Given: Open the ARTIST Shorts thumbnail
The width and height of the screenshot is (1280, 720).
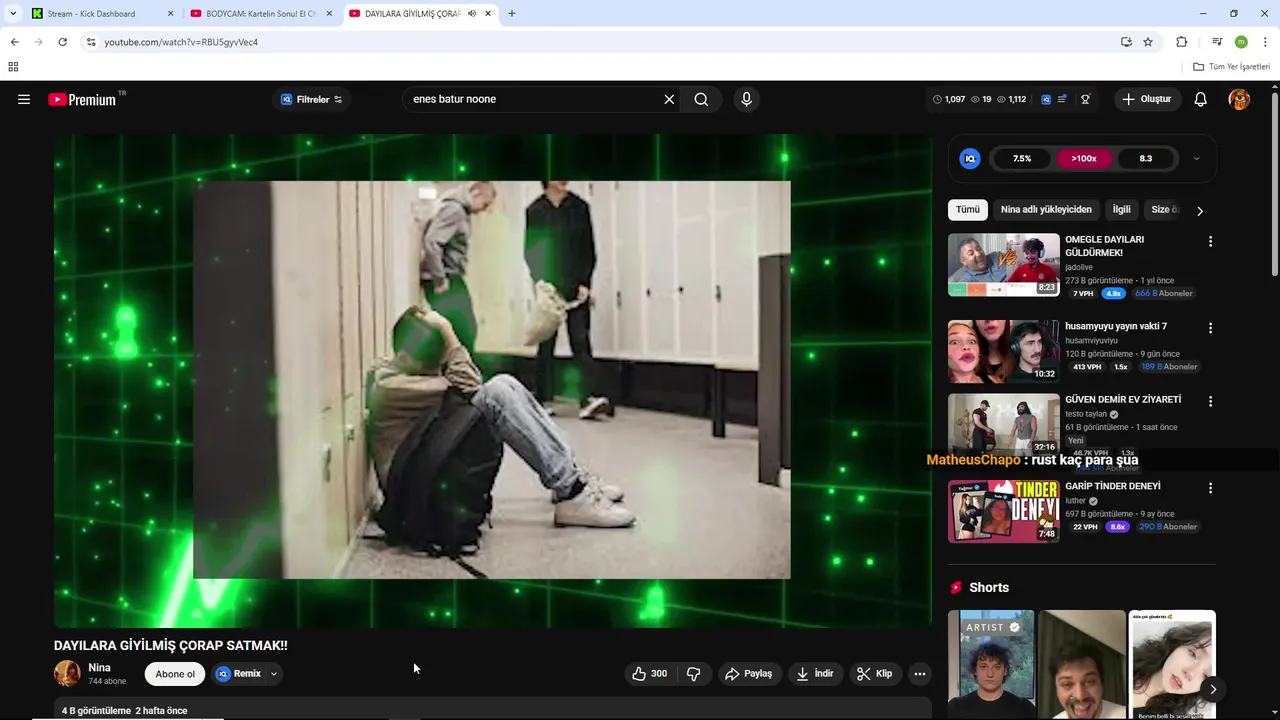Looking at the screenshot, I should [x=991, y=664].
